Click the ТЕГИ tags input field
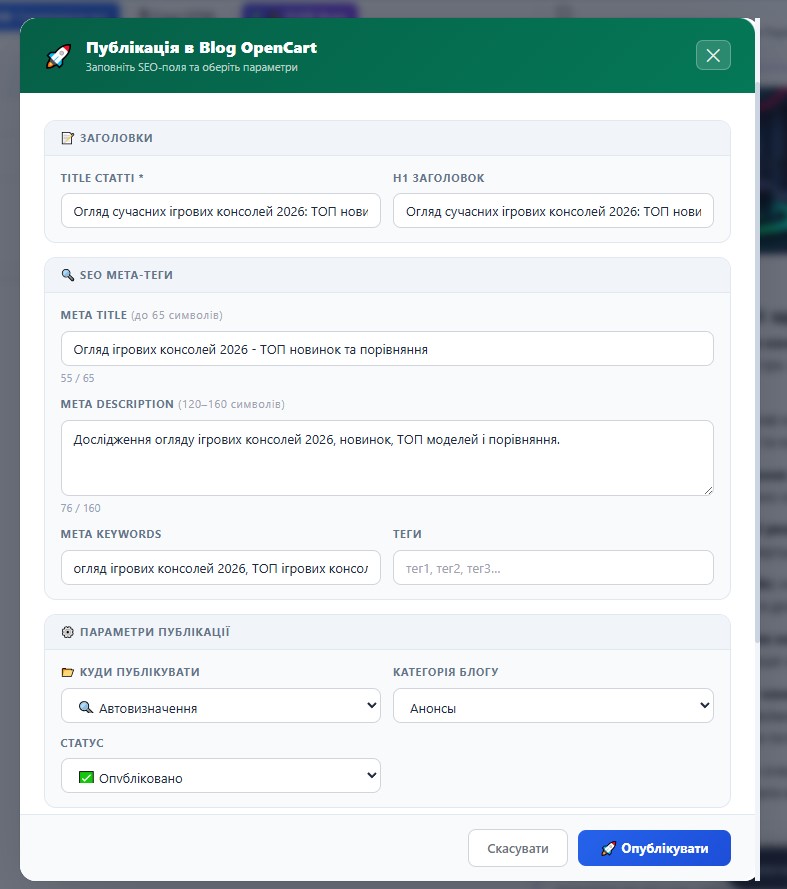The image size is (787, 889). (553, 567)
